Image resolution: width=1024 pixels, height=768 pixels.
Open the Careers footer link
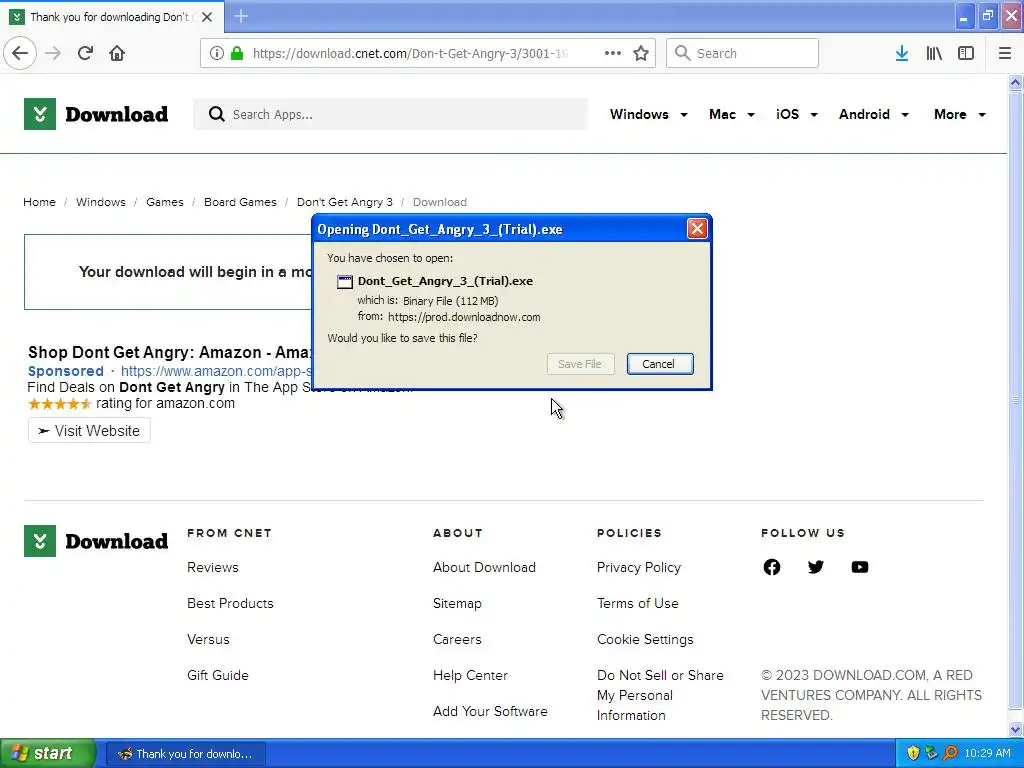point(457,639)
